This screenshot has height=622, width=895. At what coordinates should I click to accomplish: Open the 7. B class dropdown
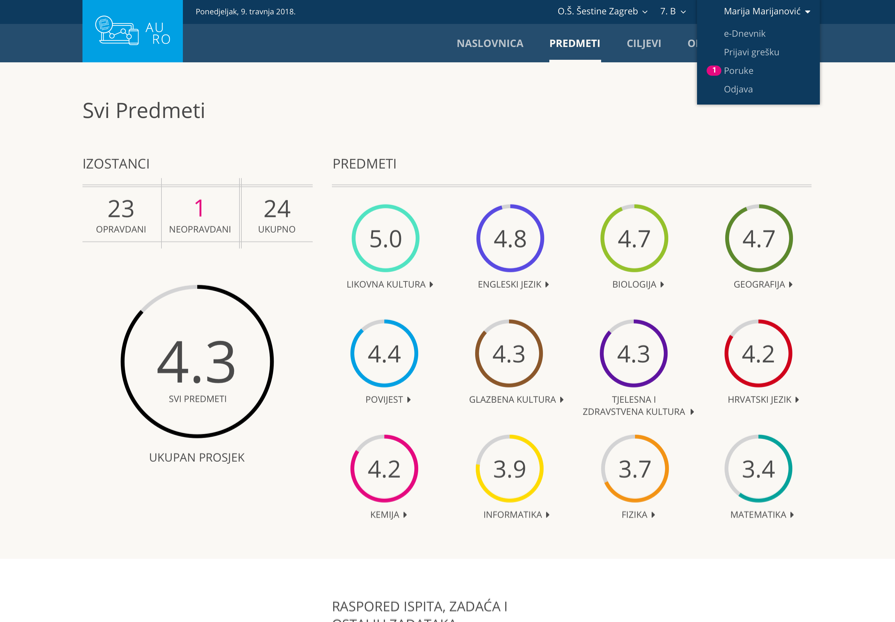click(x=672, y=11)
